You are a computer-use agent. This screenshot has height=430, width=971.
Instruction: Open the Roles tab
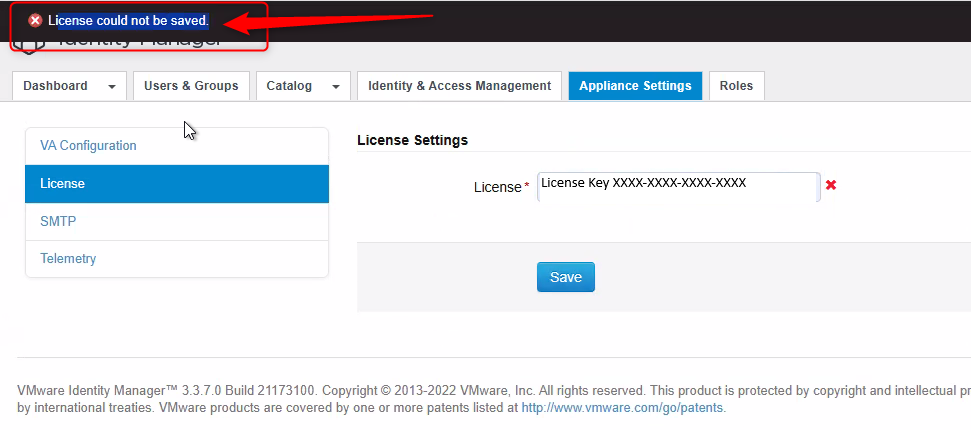coord(737,86)
